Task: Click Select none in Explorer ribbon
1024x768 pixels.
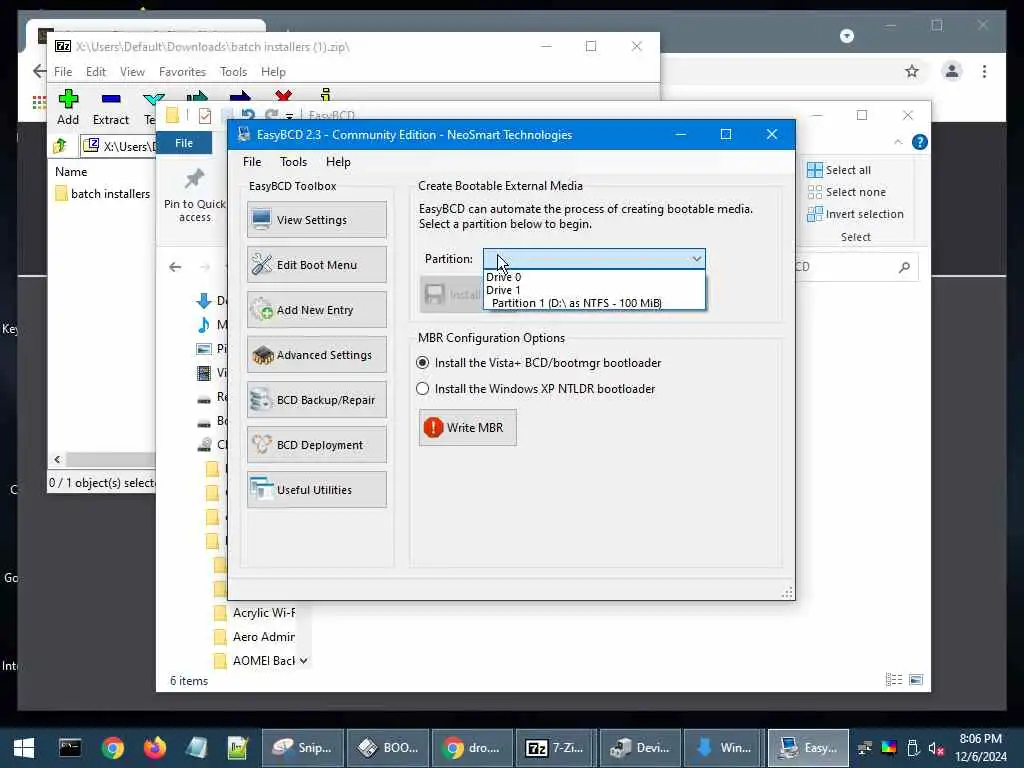Action: click(847, 192)
